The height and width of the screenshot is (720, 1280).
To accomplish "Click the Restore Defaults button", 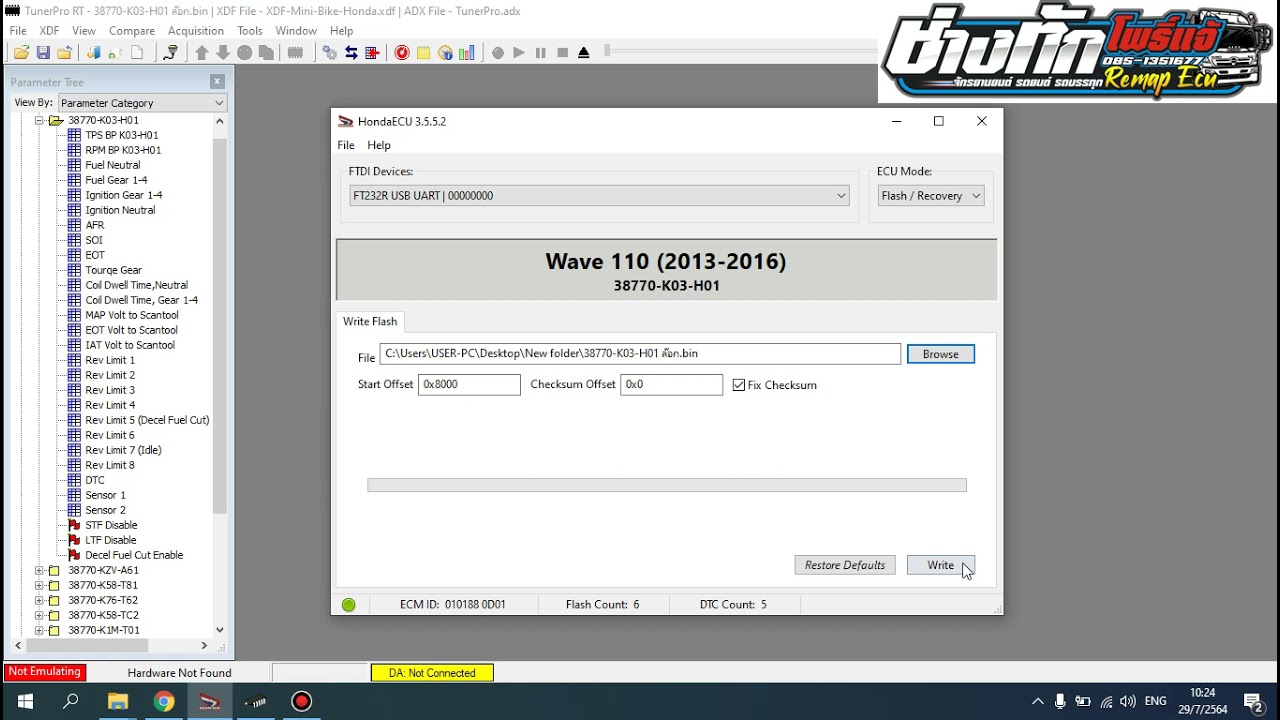I will (x=845, y=565).
